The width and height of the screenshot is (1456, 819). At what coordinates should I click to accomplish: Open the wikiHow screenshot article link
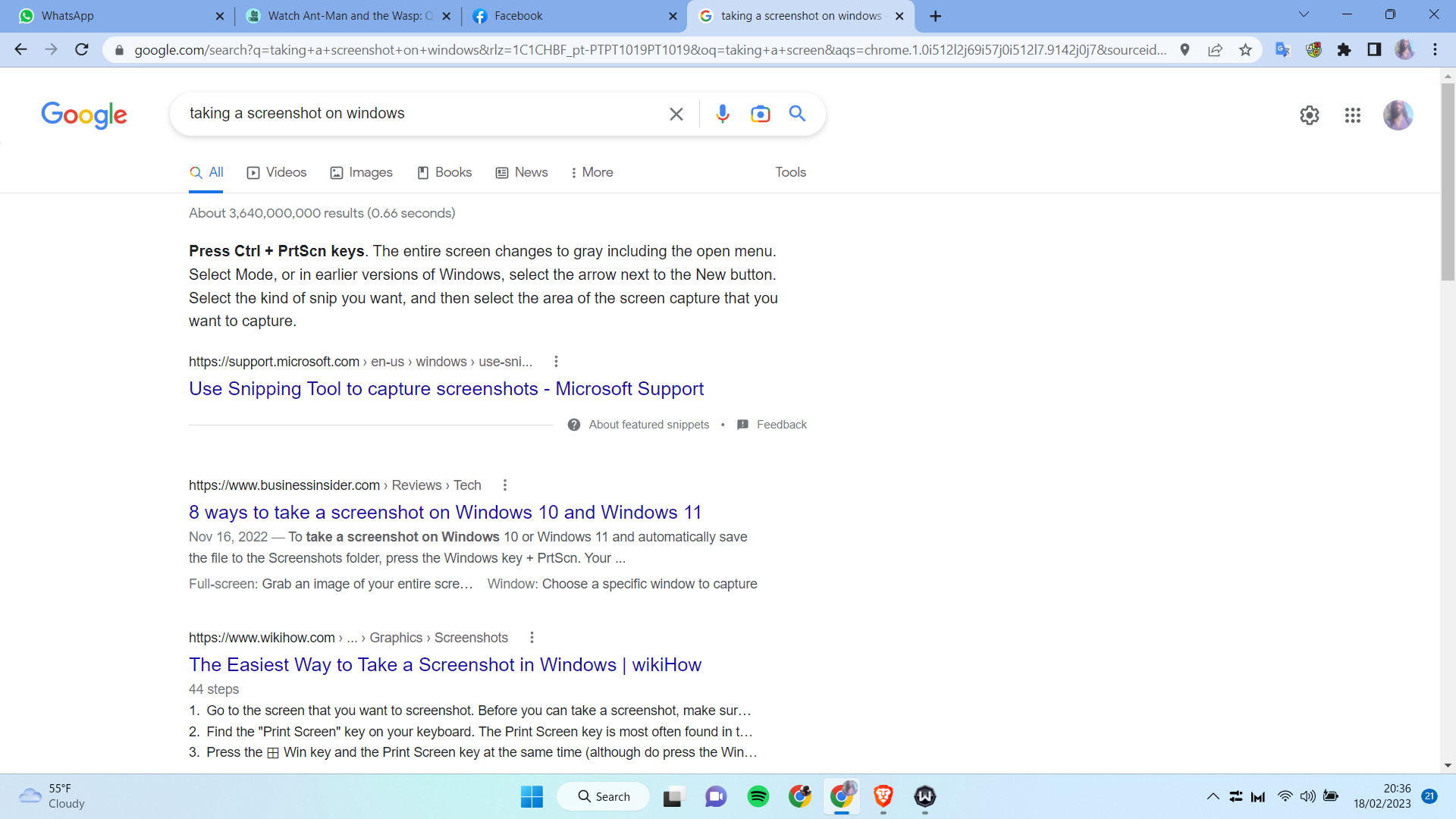click(444, 665)
